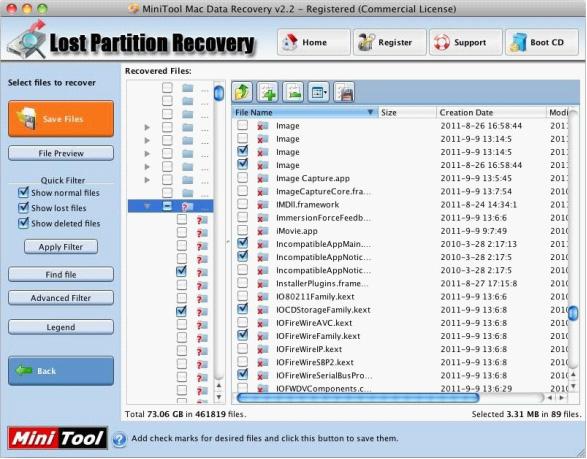587x459 pixels.
Task: Click the tree panel vertical scrollbar thumb
Action: coord(219,93)
